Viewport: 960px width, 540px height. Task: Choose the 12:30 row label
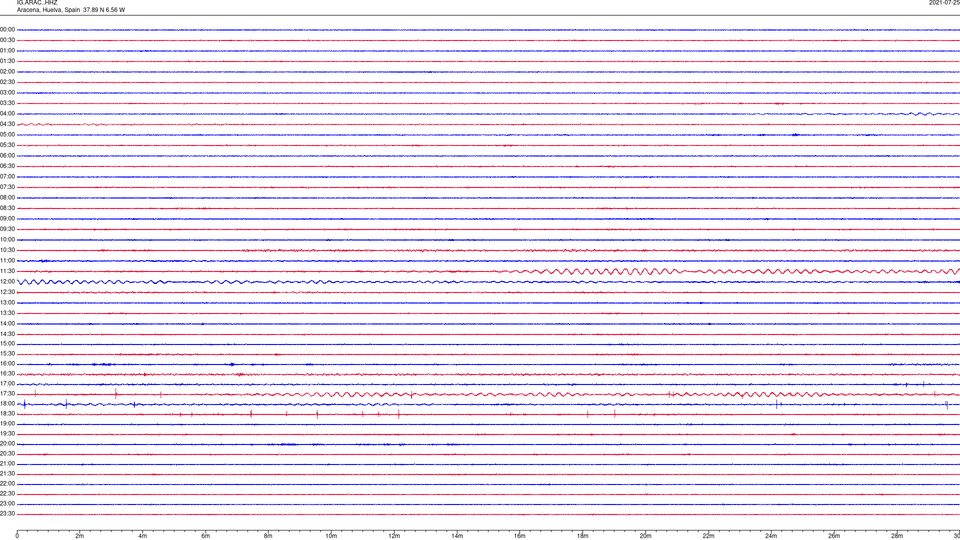coord(7,292)
